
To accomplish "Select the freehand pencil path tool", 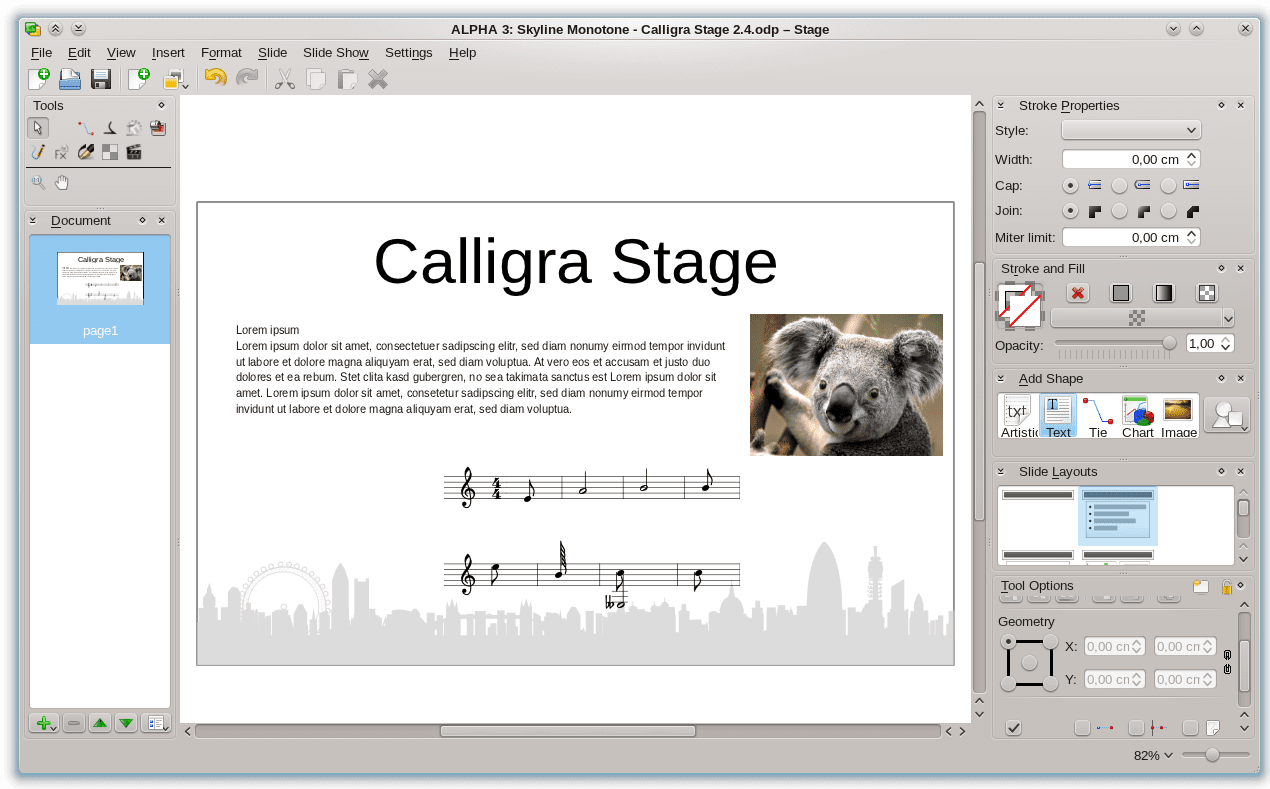I will (38, 153).
